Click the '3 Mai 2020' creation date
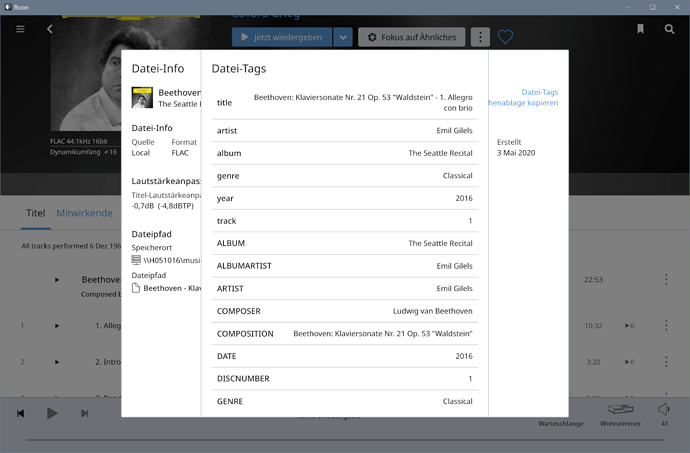This screenshot has height=453, width=690. (516, 153)
